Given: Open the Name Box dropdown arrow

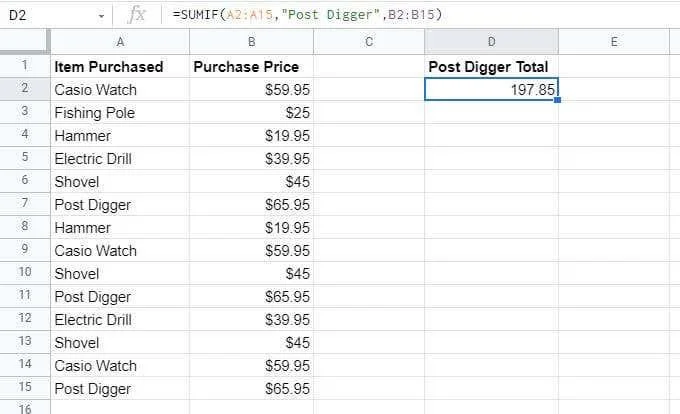Looking at the screenshot, I should [101, 16].
